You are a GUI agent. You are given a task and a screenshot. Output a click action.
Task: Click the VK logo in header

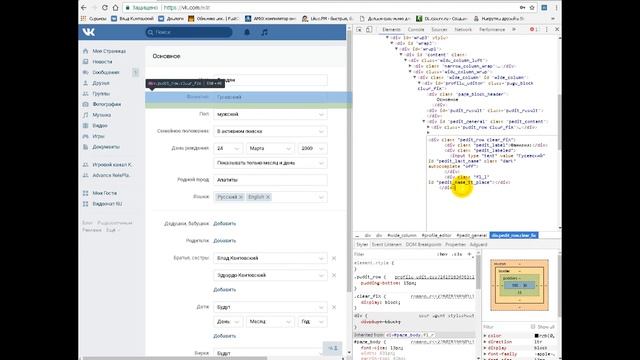pyautogui.click(x=89, y=32)
